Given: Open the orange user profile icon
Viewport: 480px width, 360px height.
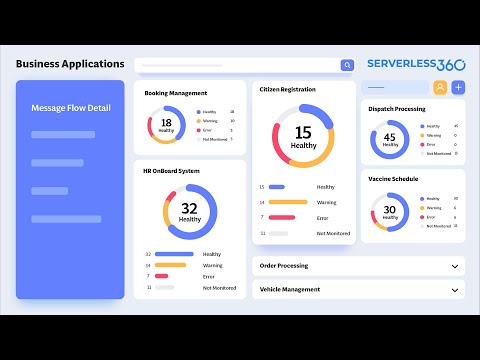Looking at the screenshot, I should click(x=440, y=87).
